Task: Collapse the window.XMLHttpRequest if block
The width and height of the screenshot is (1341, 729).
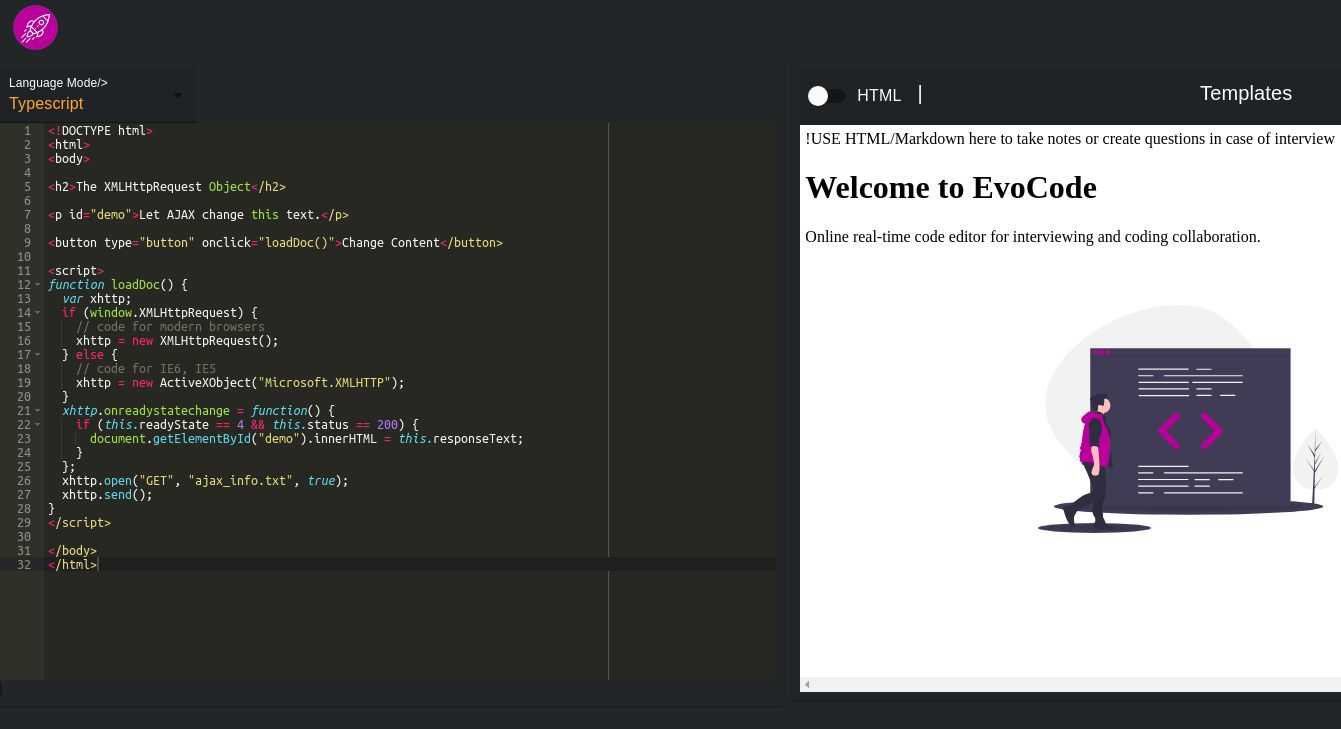Action: (37, 313)
